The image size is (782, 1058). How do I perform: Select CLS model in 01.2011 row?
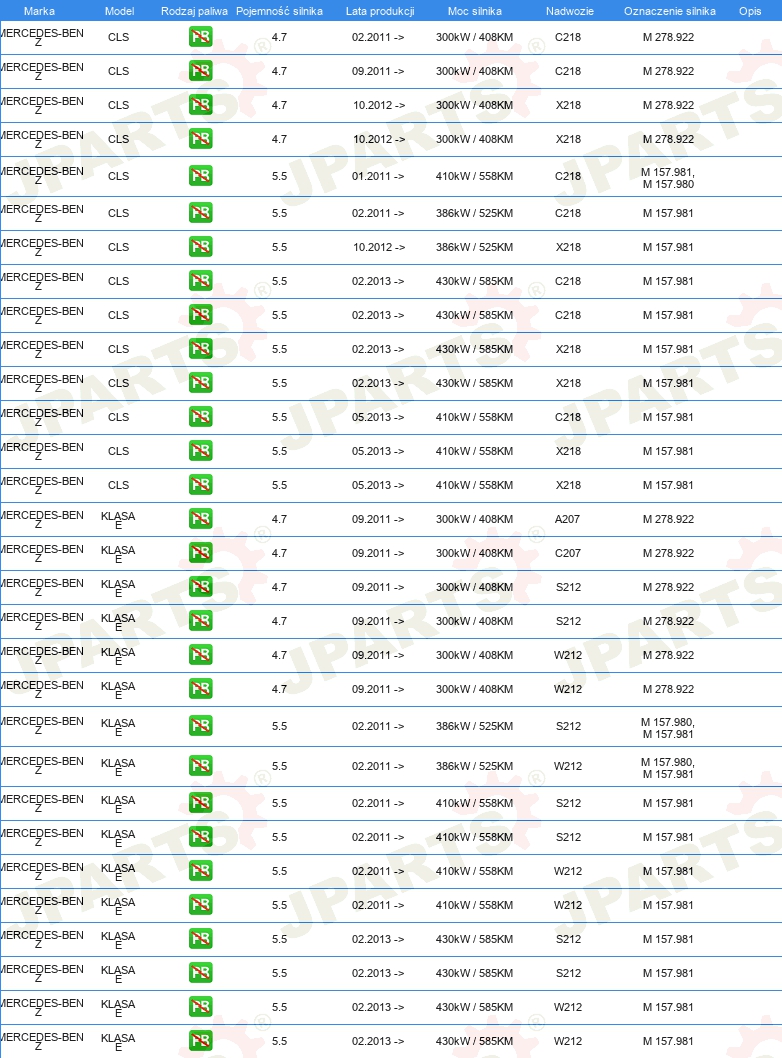118,176
